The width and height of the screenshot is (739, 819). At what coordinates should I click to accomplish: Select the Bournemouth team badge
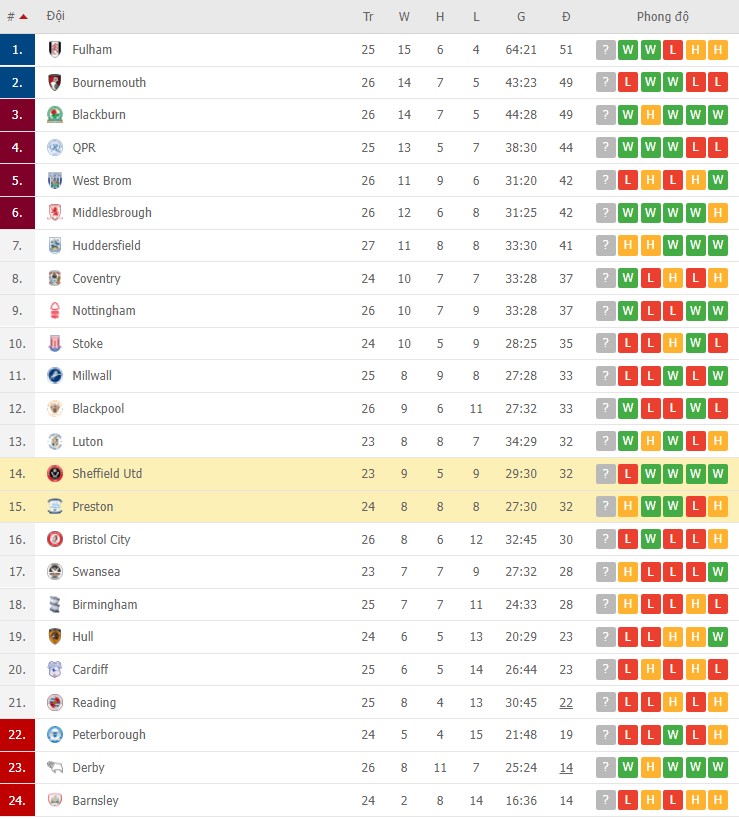point(54,82)
